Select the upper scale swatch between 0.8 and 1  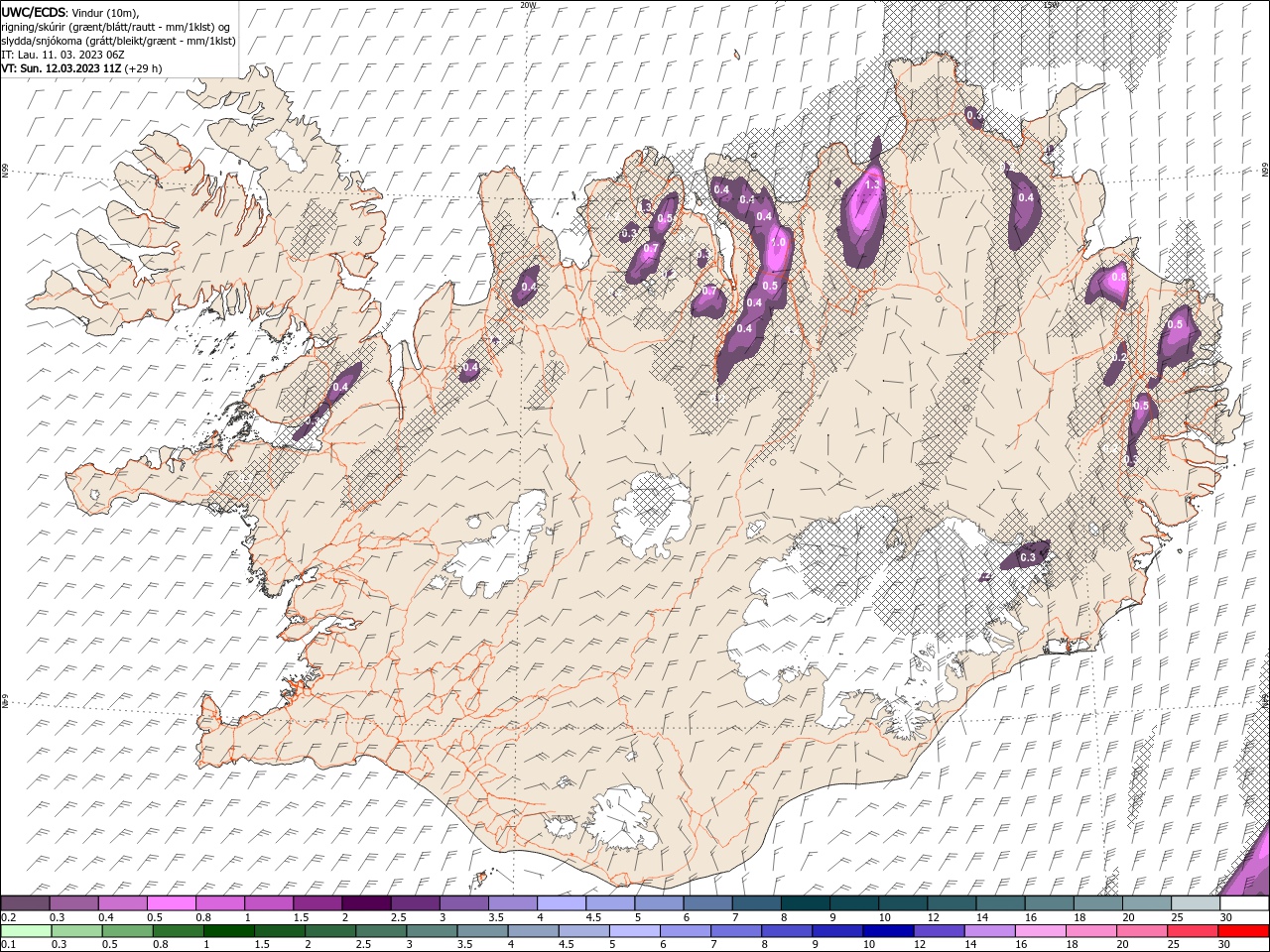[x=220, y=903]
